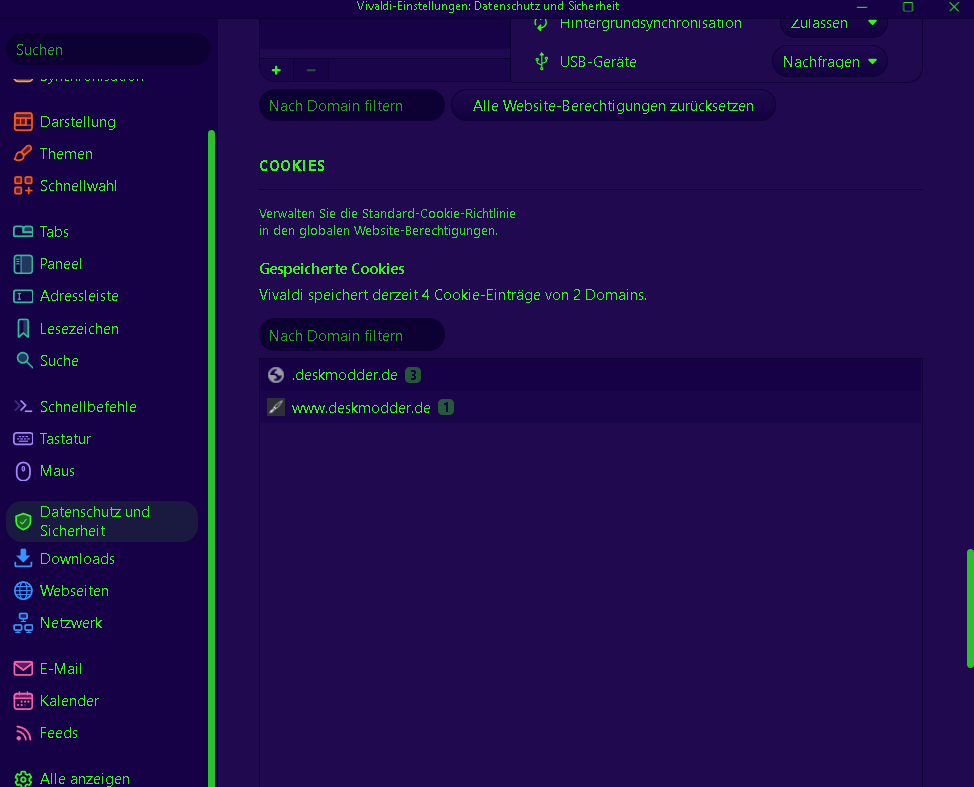Select the Kalender icon
Image resolution: width=974 pixels, height=787 pixels.
coord(23,701)
